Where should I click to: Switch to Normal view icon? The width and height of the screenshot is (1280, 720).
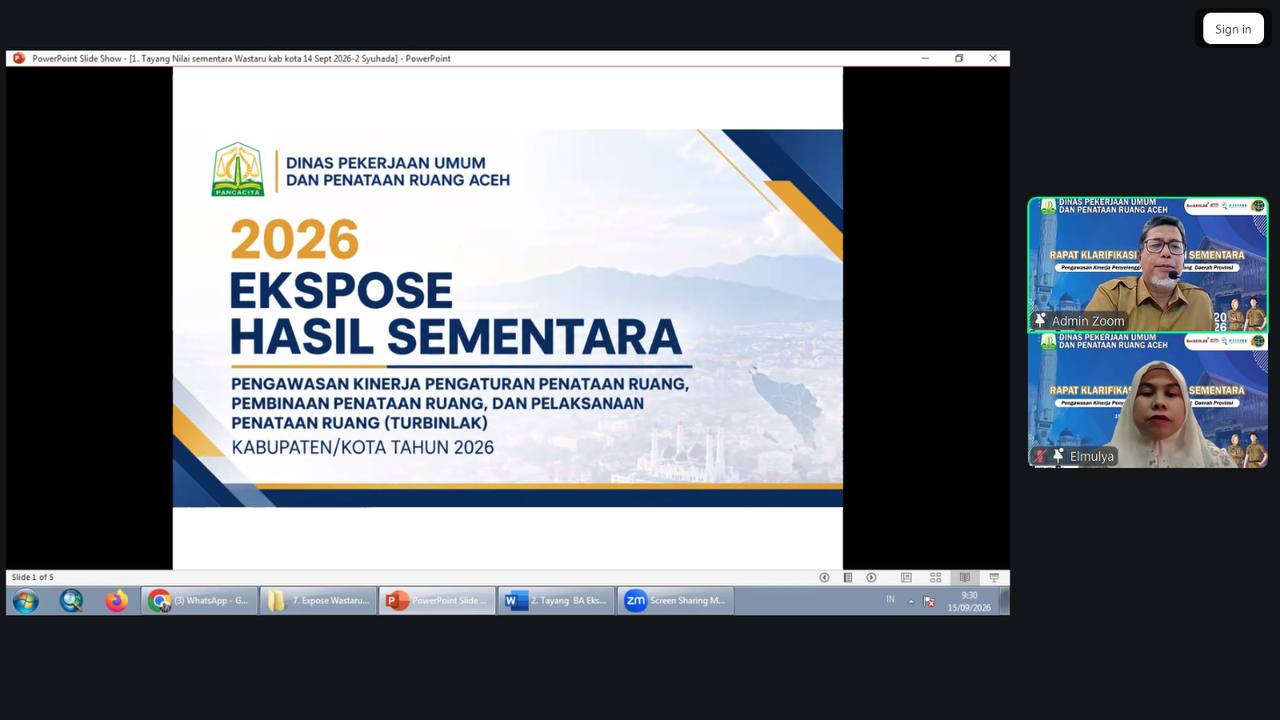(x=906, y=577)
